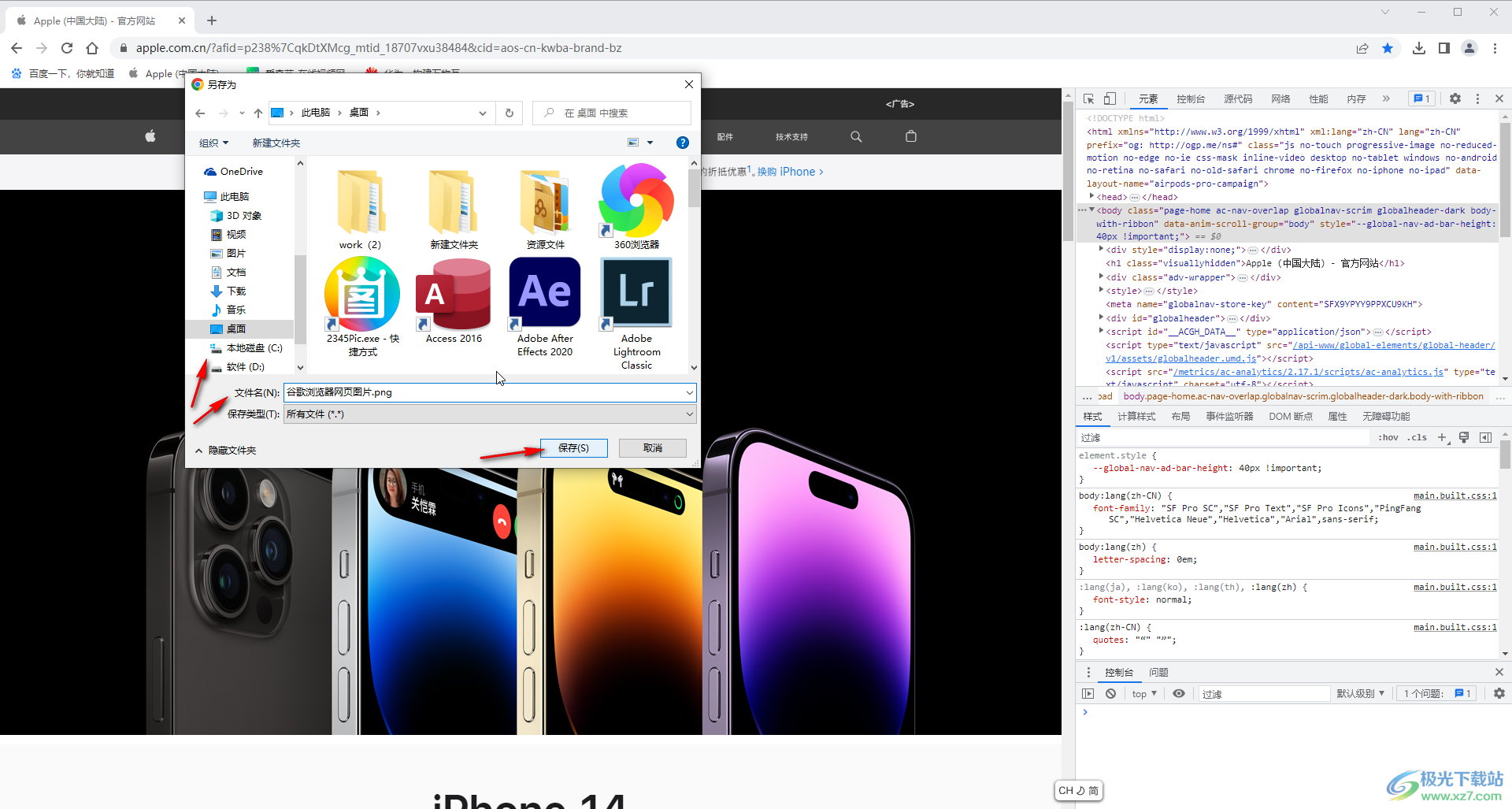Image resolution: width=1512 pixels, height=809 pixels.
Task: Refresh the folder view in save dialog
Action: click(x=509, y=113)
